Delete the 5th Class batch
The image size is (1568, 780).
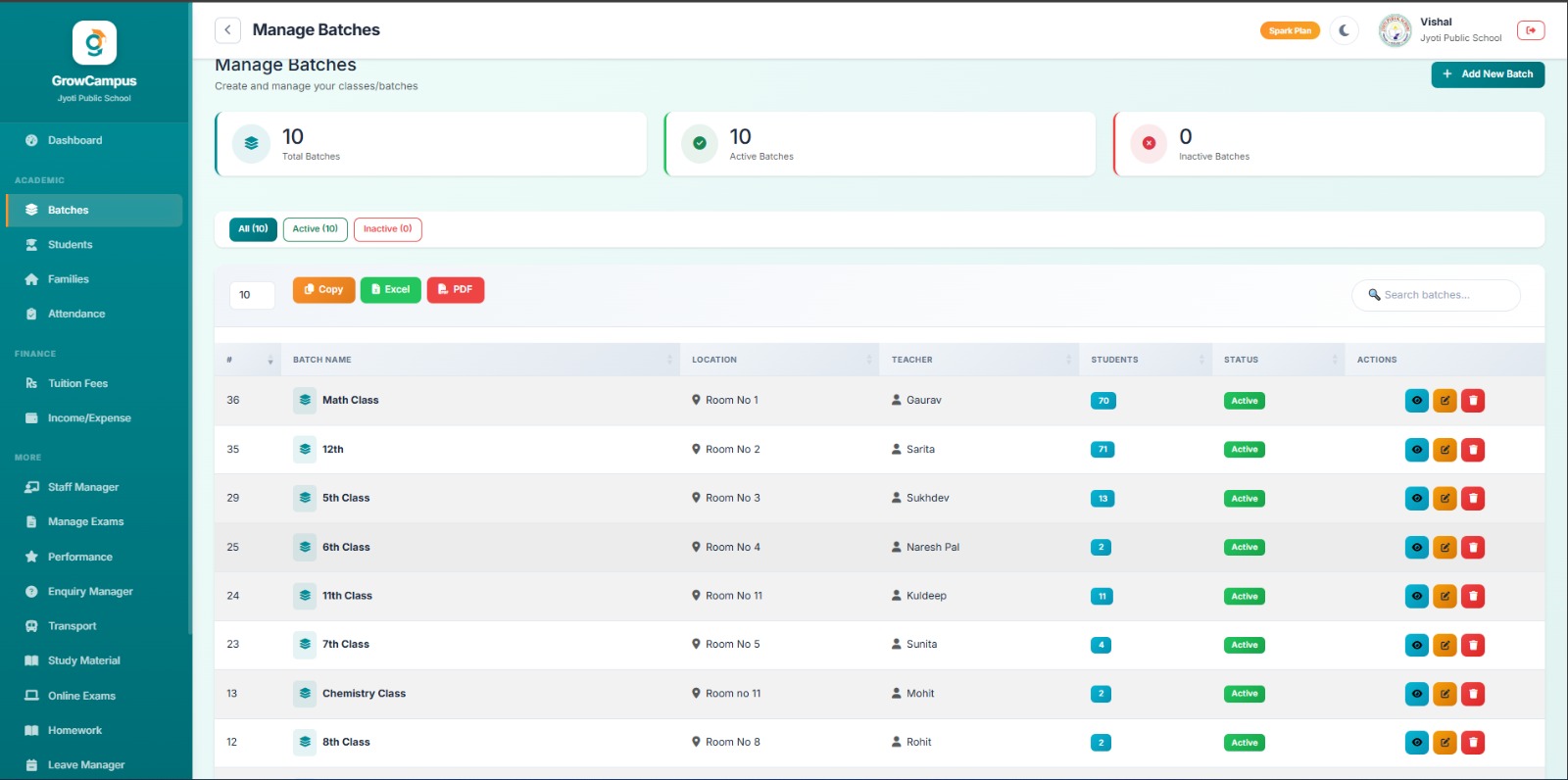[x=1473, y=499]
